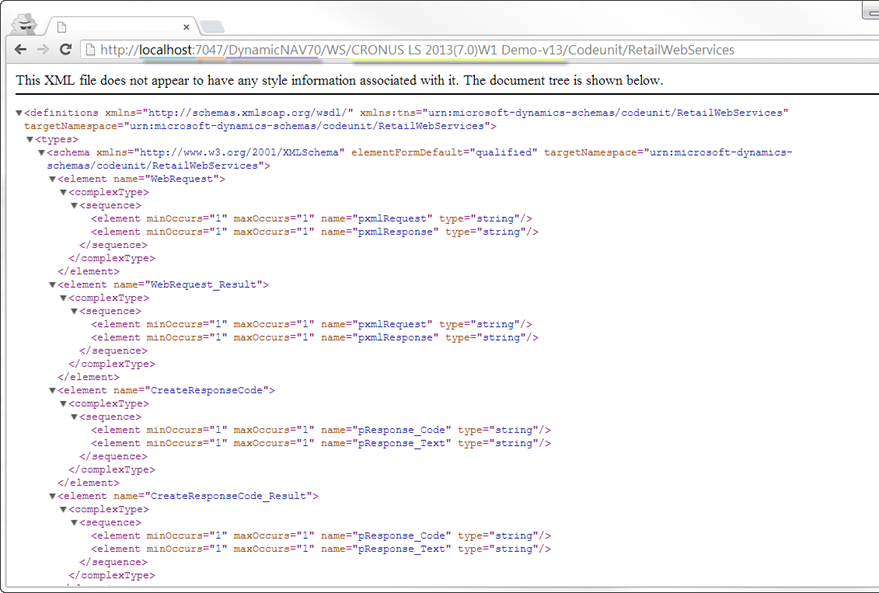The image size is (879, 593).
Task: Click the browser Forward arrow
Action: click(43, 50)
